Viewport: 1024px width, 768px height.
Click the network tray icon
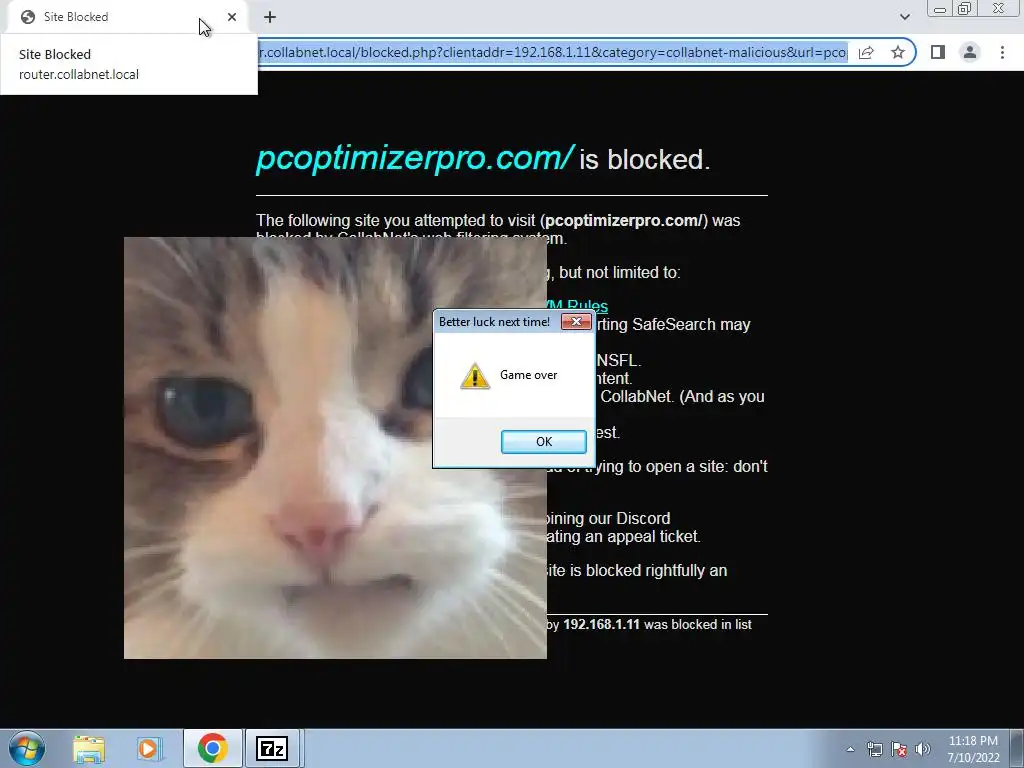(874, 749)
